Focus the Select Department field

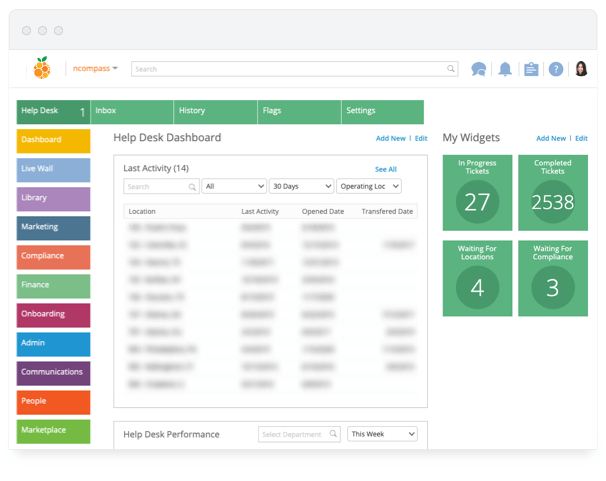(x=299, y=434)
